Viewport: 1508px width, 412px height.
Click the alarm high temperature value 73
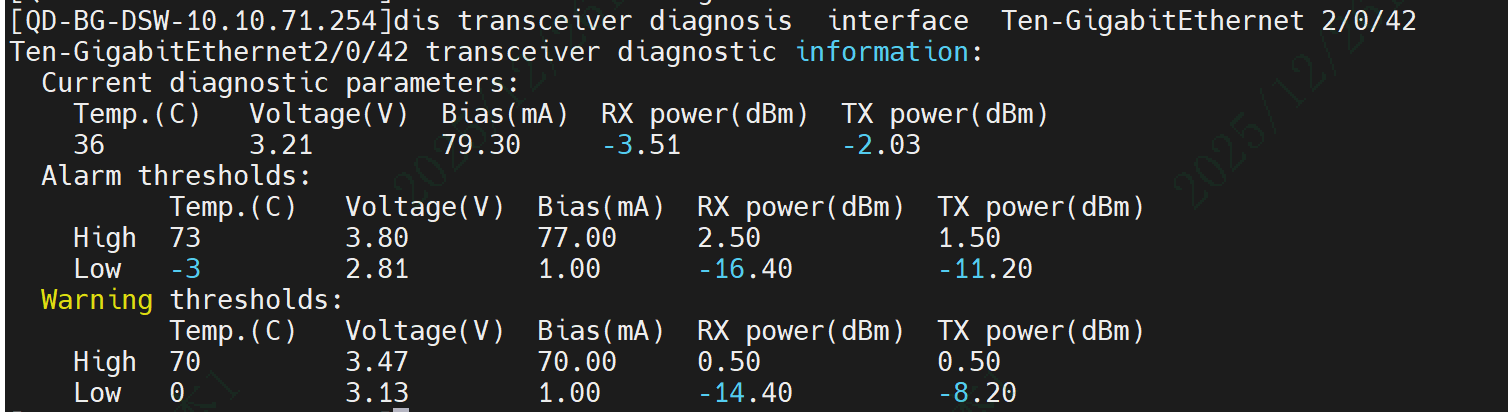[x=185, y=238]
